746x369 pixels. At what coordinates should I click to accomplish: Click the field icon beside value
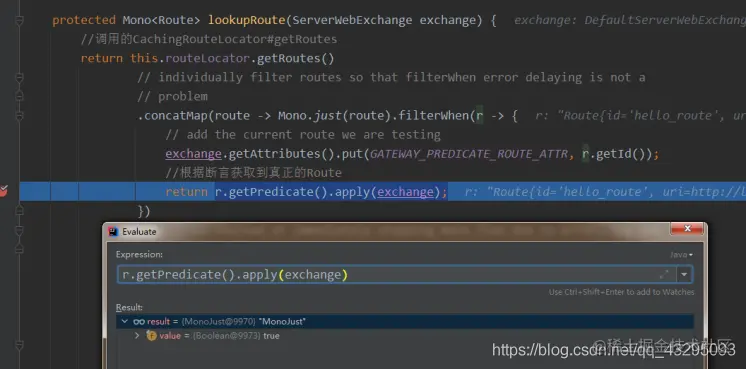coord(151,336)
